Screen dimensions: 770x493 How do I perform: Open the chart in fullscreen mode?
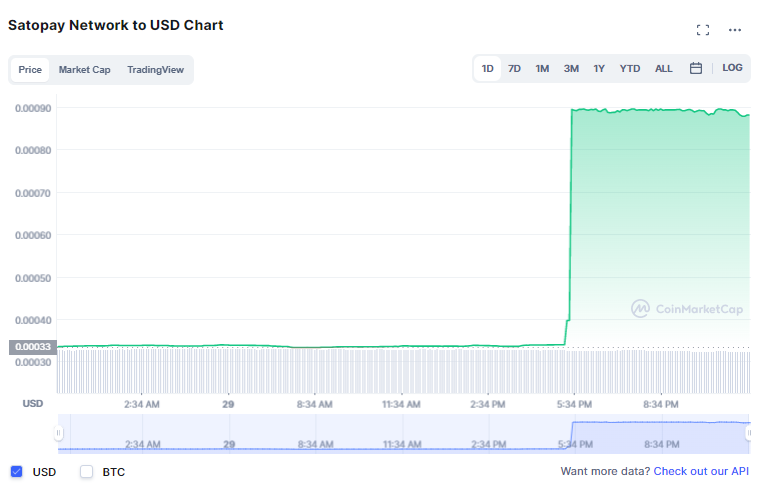pos(703,30)
